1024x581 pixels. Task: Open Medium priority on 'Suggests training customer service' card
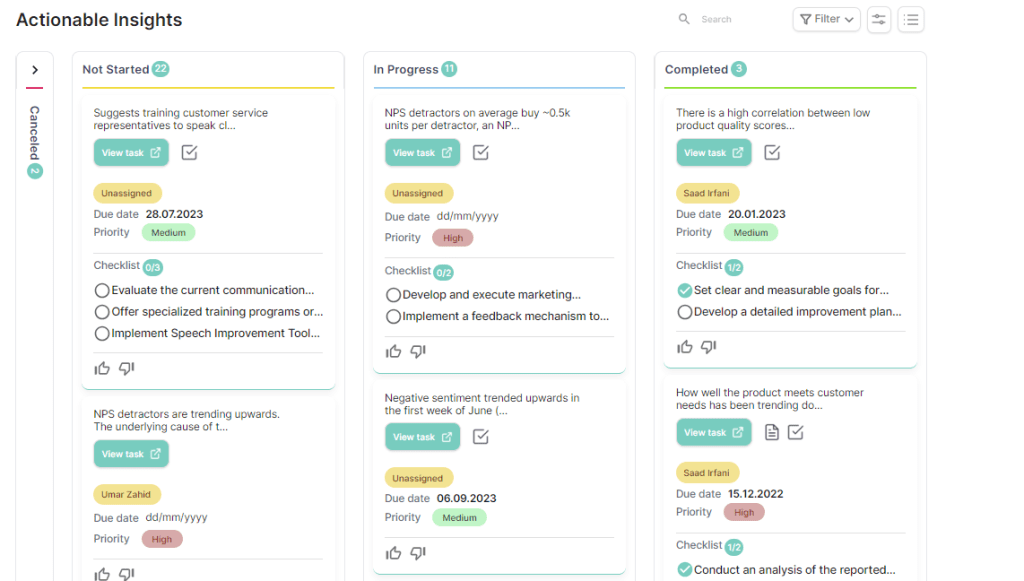[168, 232]
